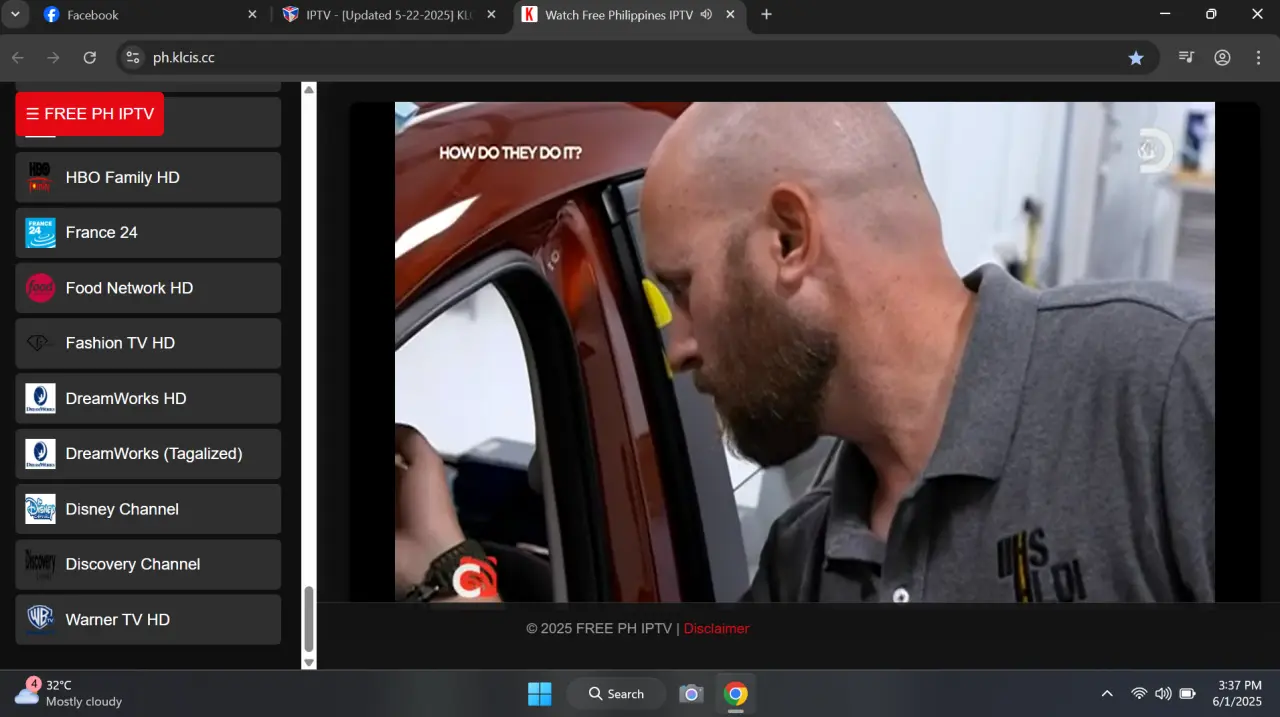Open the Windows Start menu
1280x717 pixels.
click(539, 694)
